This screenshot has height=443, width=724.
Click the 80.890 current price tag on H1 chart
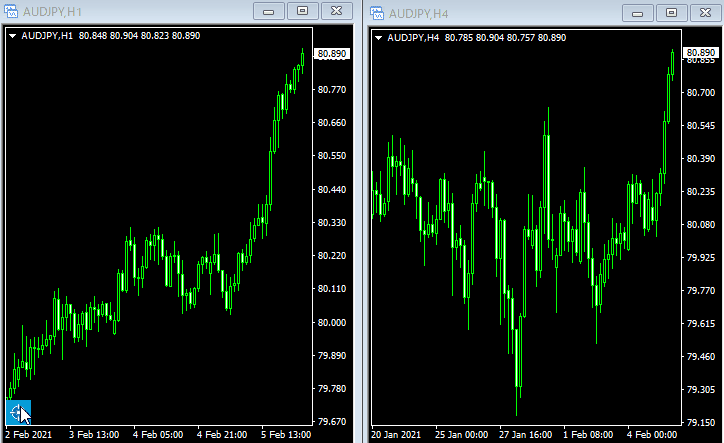click(x=331, y=53)
